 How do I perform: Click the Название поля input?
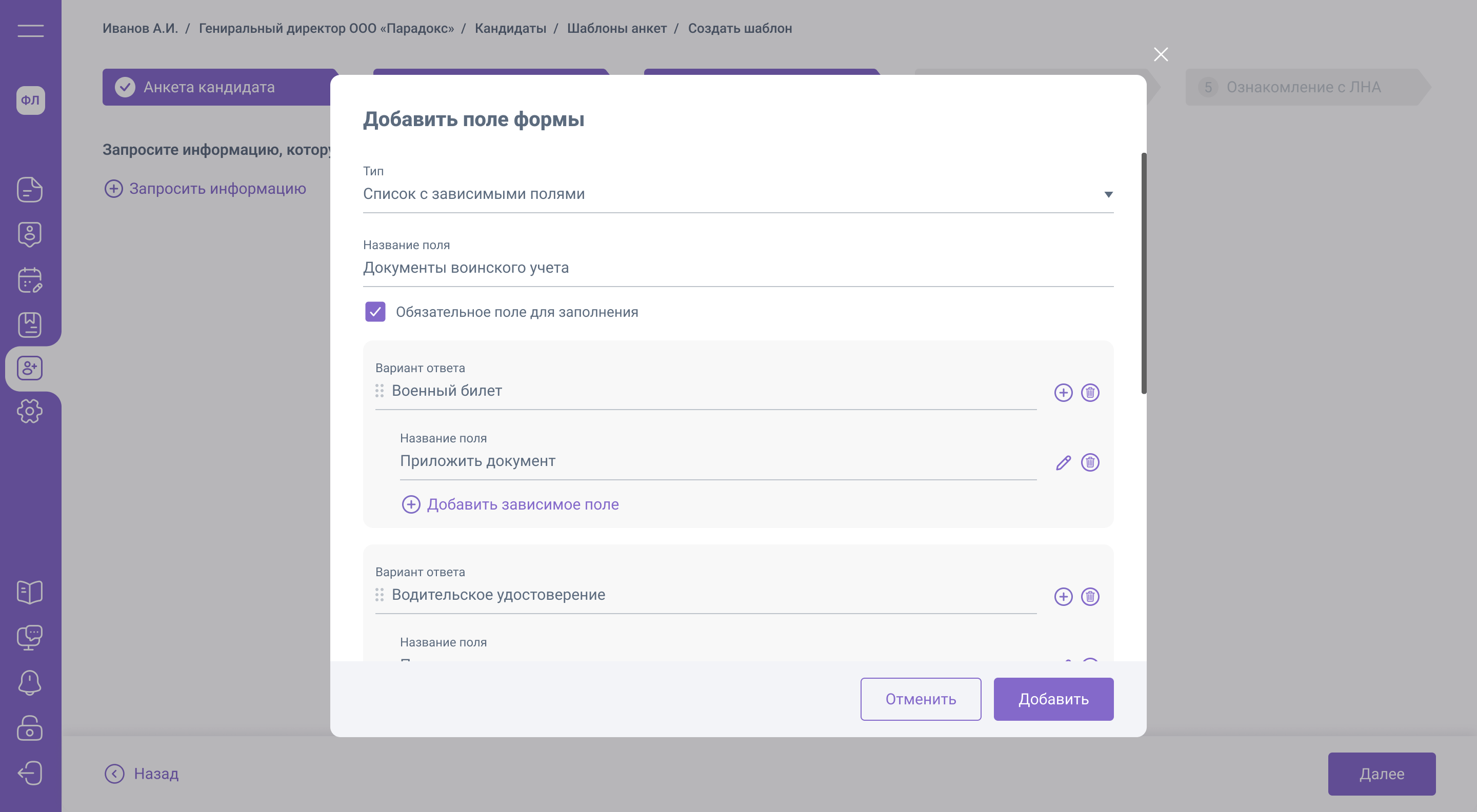(737, 268)
